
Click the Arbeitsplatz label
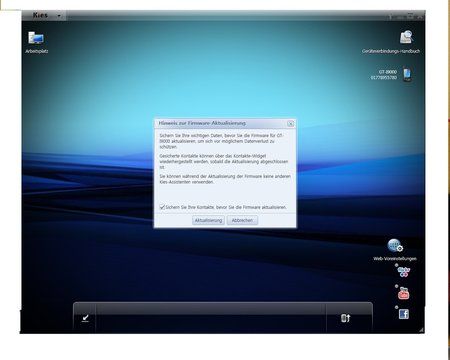(x=37, y=51)
